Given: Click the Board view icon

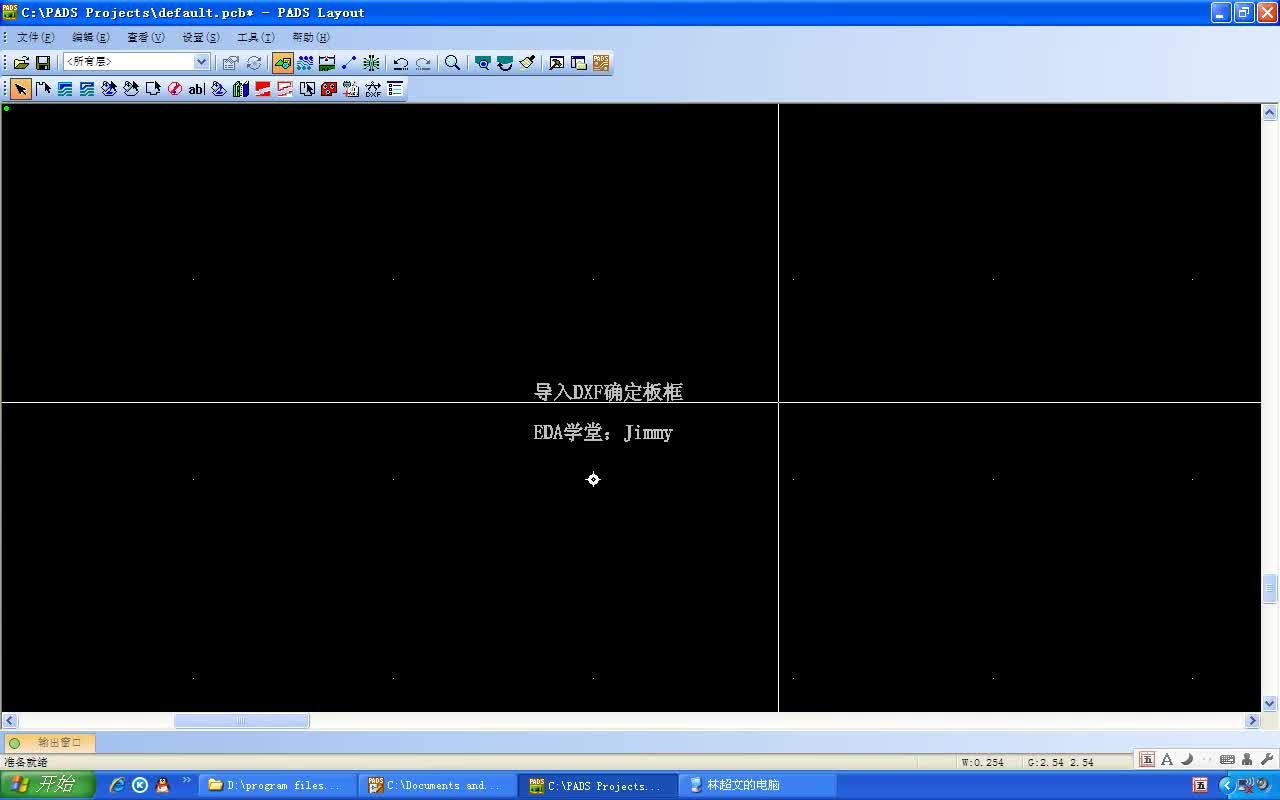Looking at the screenshot, I should tap(483, 63).
